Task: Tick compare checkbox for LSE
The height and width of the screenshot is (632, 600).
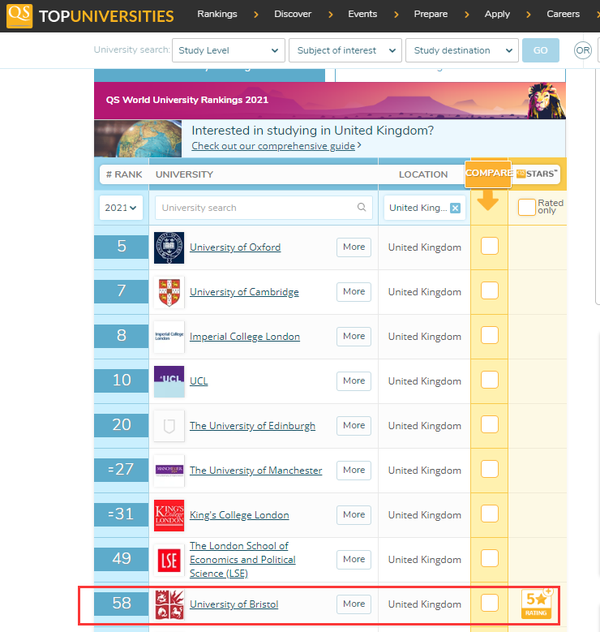Action: click(x=490, y=558)
